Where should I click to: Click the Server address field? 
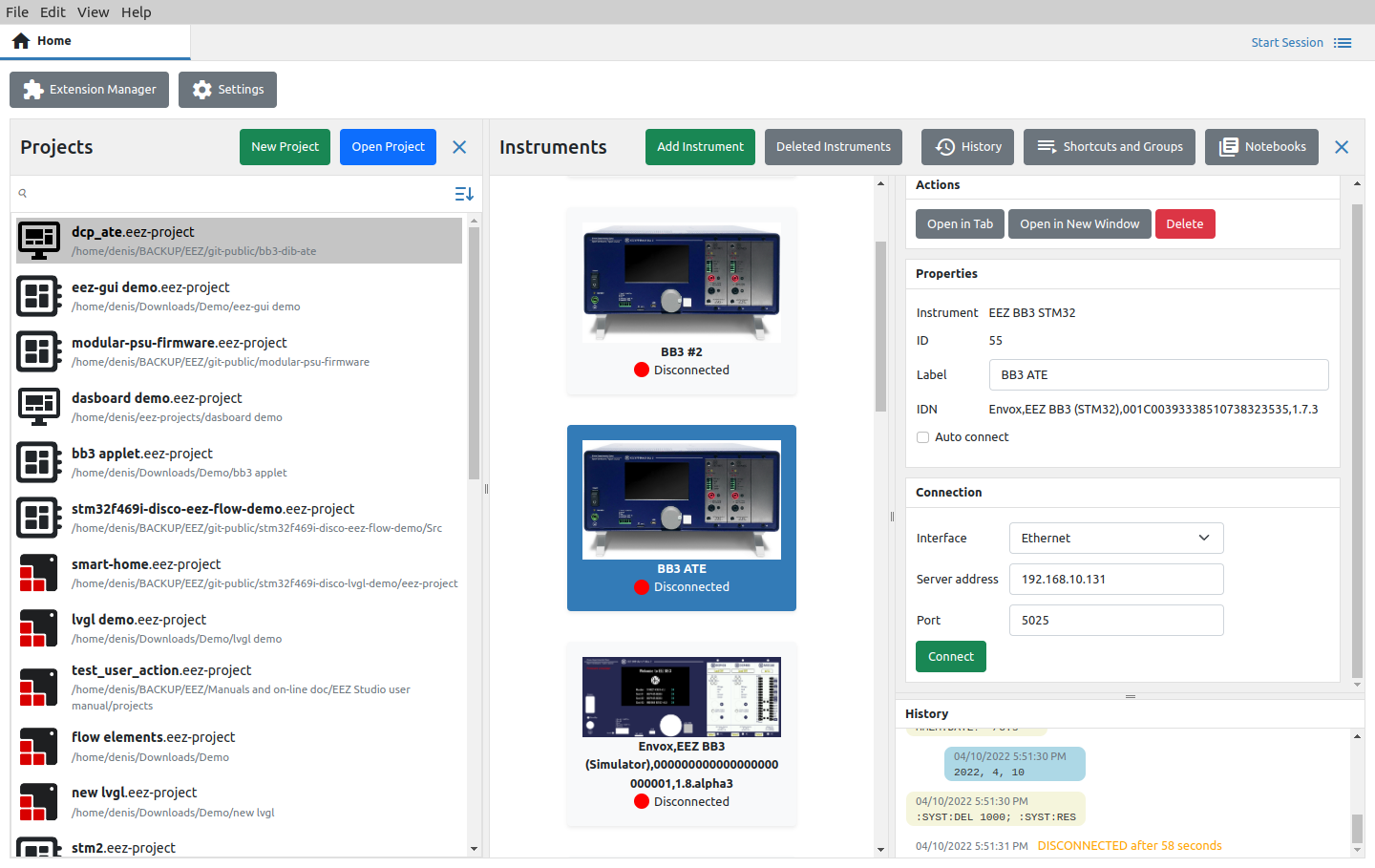(x=1116, y=580)
